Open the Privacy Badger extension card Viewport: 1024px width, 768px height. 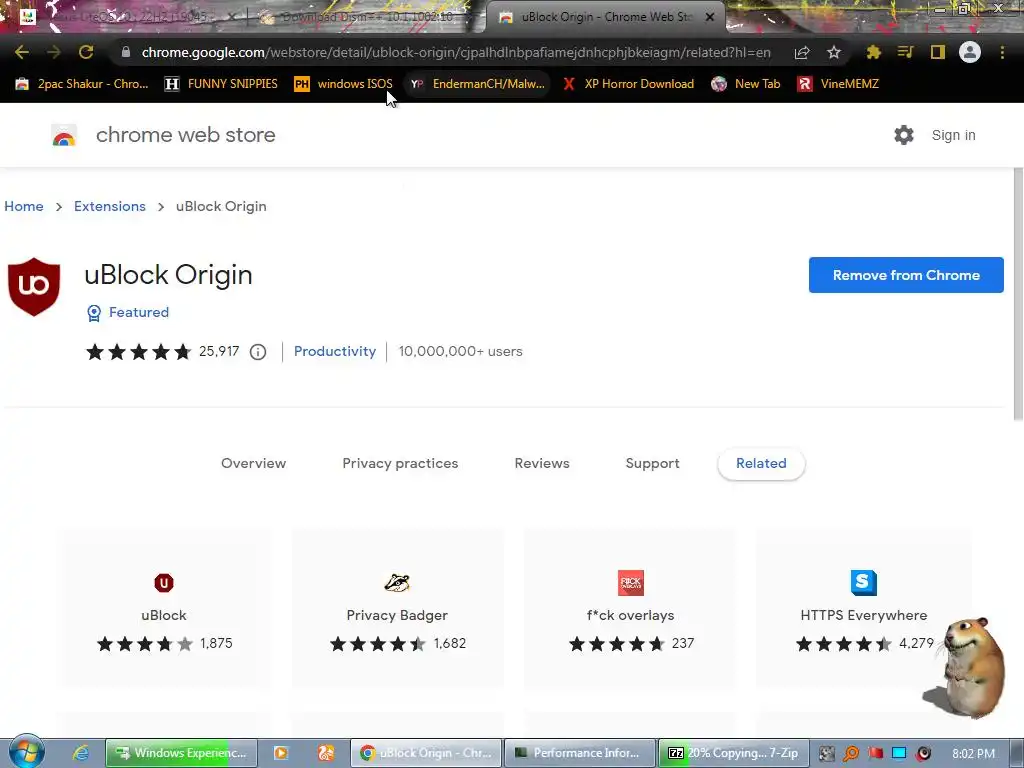coord(397,608)
